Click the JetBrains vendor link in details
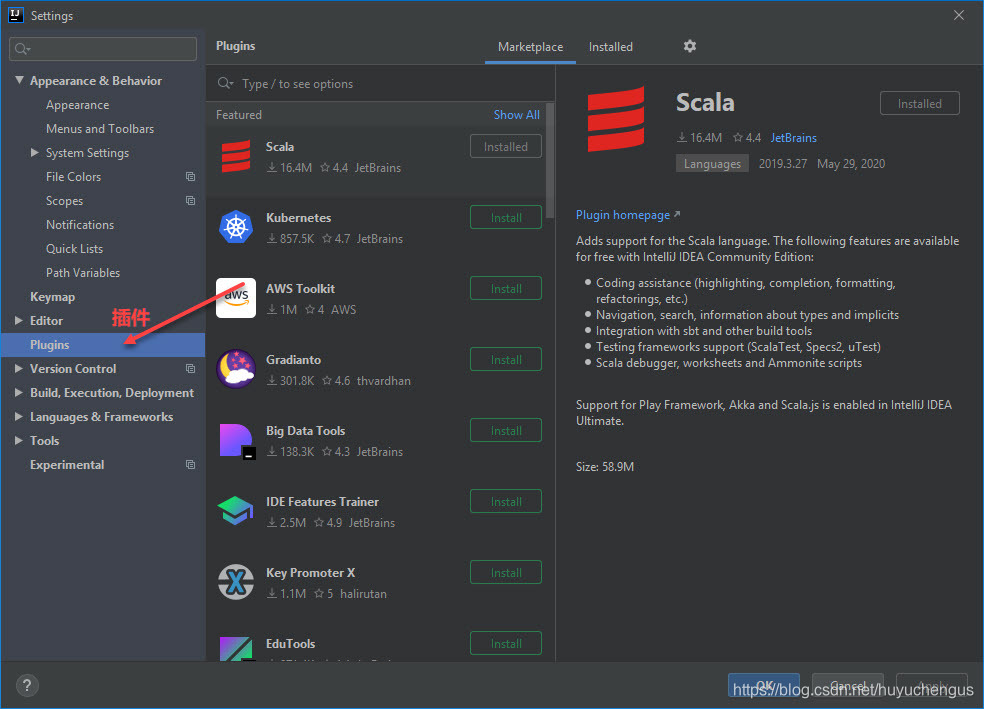Screen dimensions: 984x709 793,137
